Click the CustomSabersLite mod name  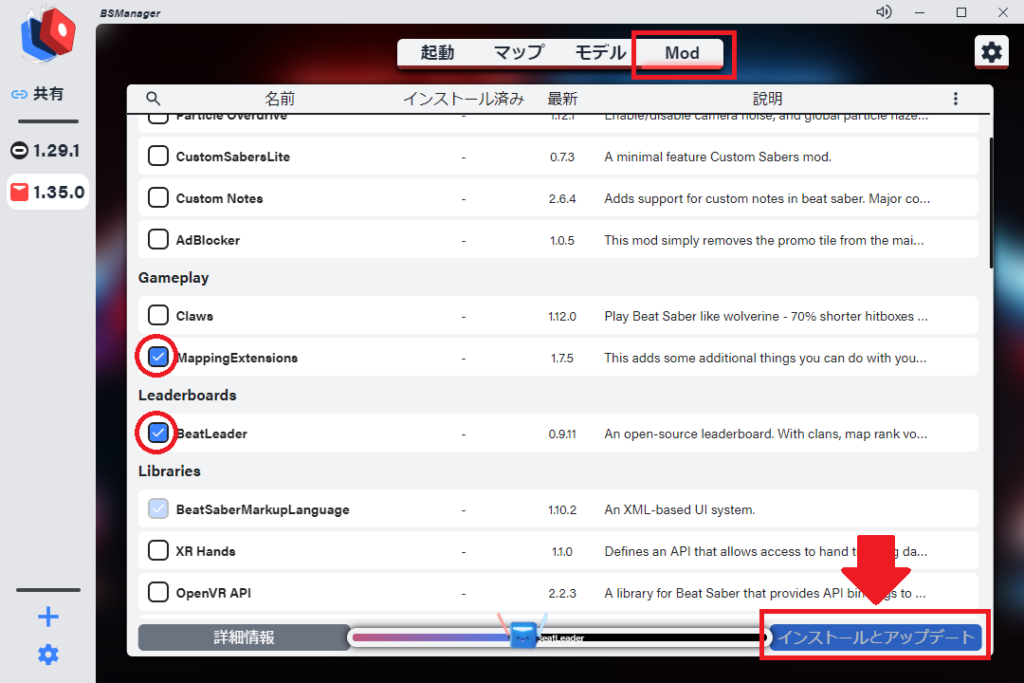233,157
